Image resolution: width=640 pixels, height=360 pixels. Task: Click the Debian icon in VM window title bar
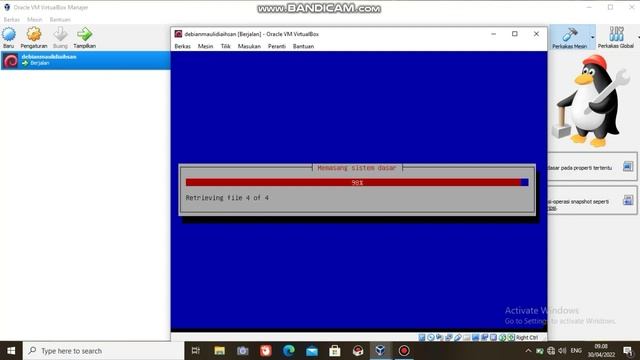(x=178, y=34)
